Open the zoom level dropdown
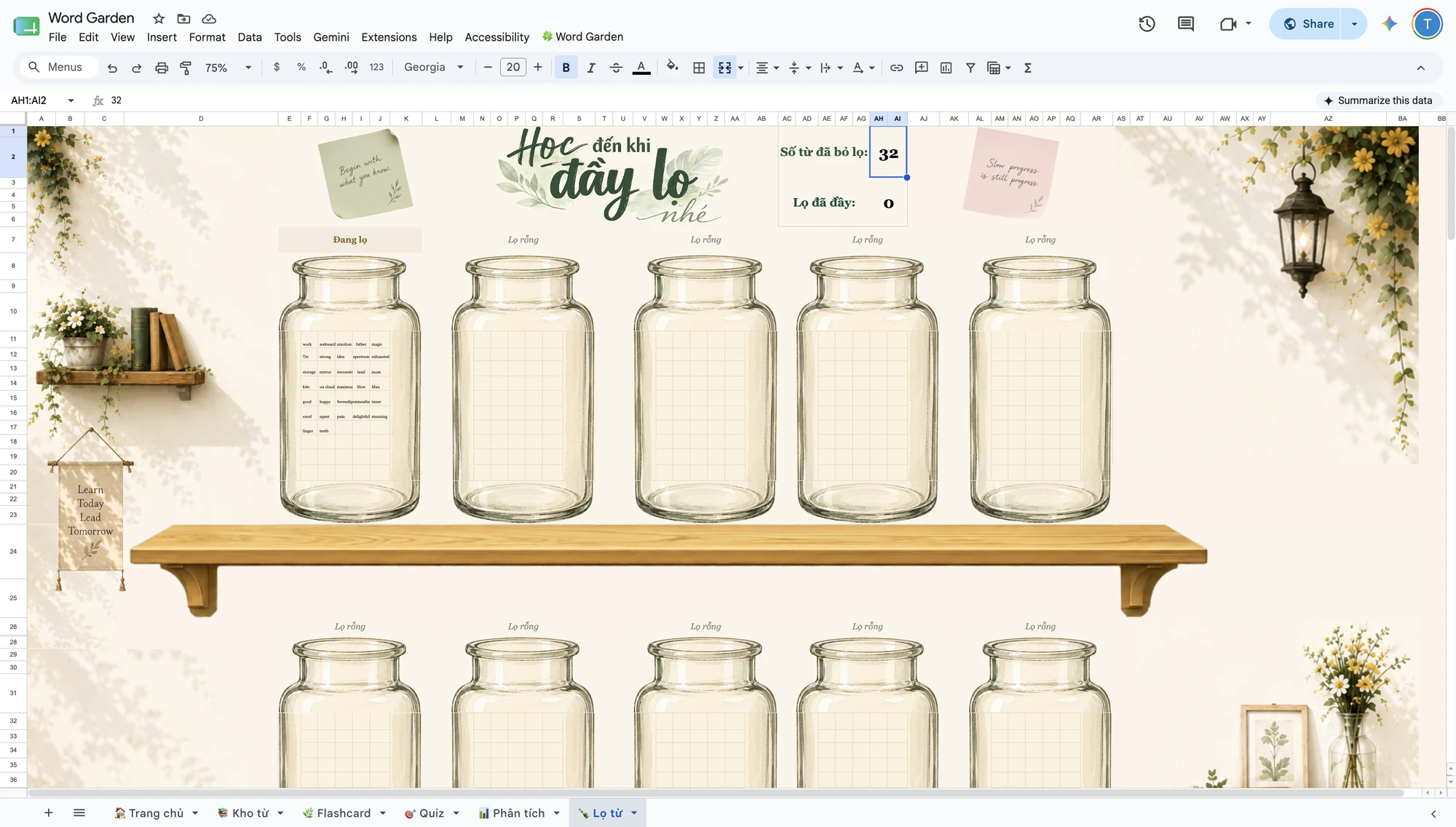Image resolution: width=1456 pixels, height=827 pixels. pos(228,68)
